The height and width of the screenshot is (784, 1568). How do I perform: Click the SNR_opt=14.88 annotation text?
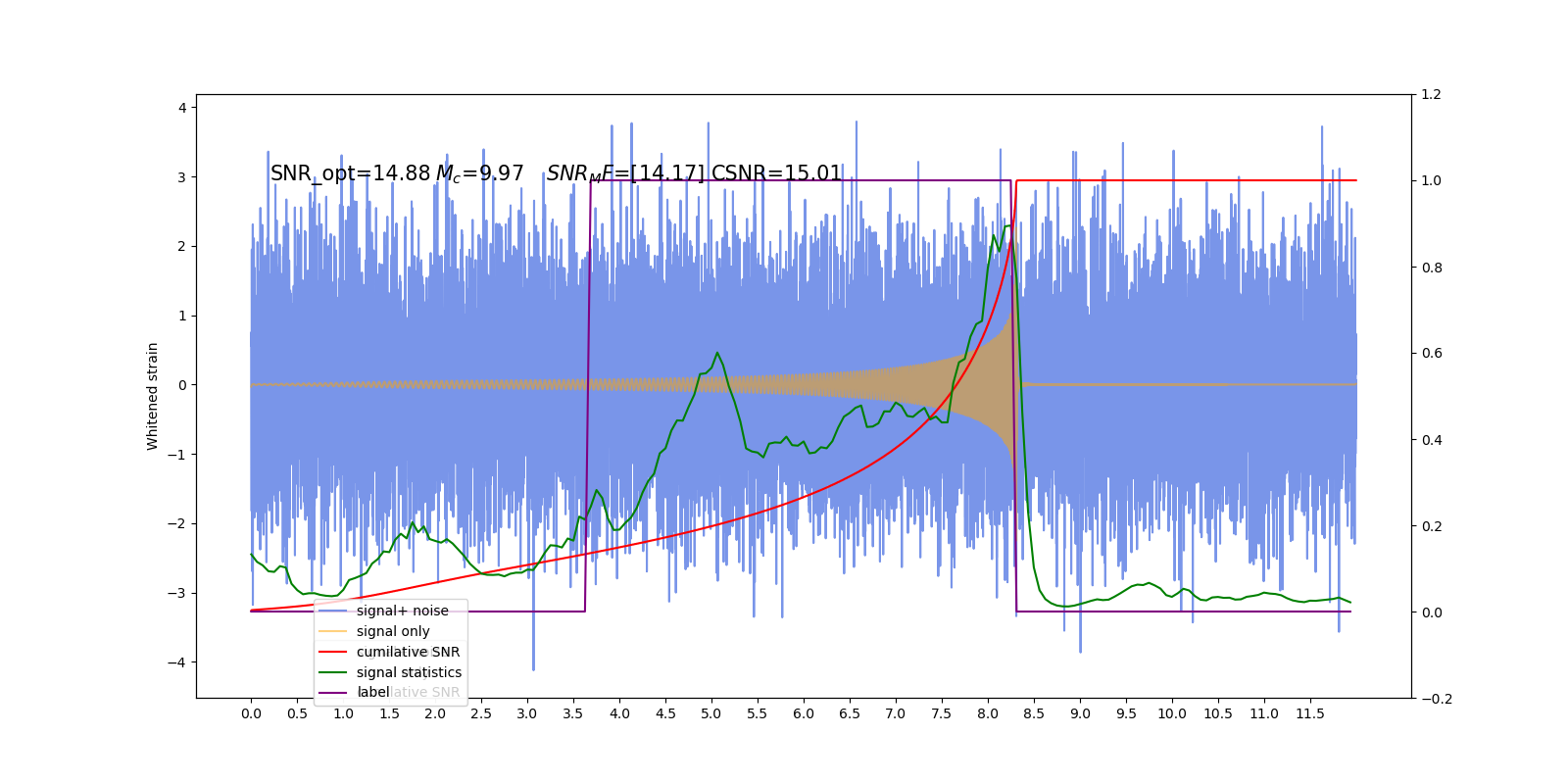[351, 173]
